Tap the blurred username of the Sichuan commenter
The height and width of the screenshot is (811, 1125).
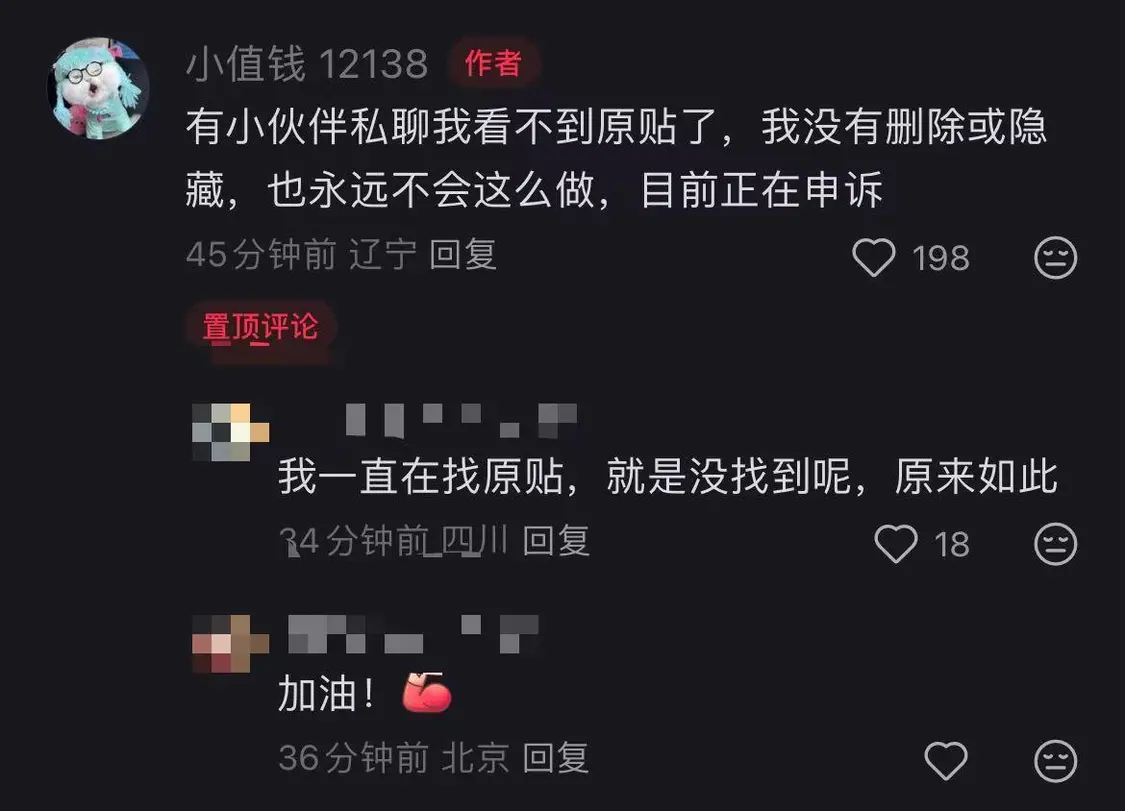461,420
